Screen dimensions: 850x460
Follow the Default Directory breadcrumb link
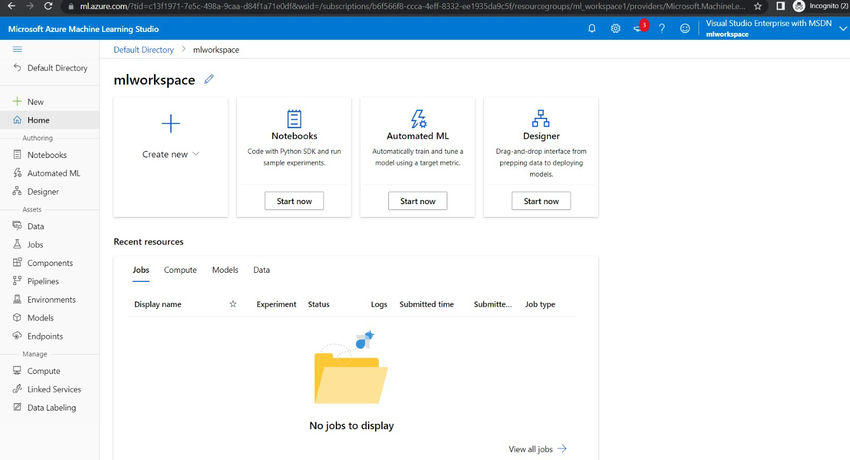click(x=144, y=49)
